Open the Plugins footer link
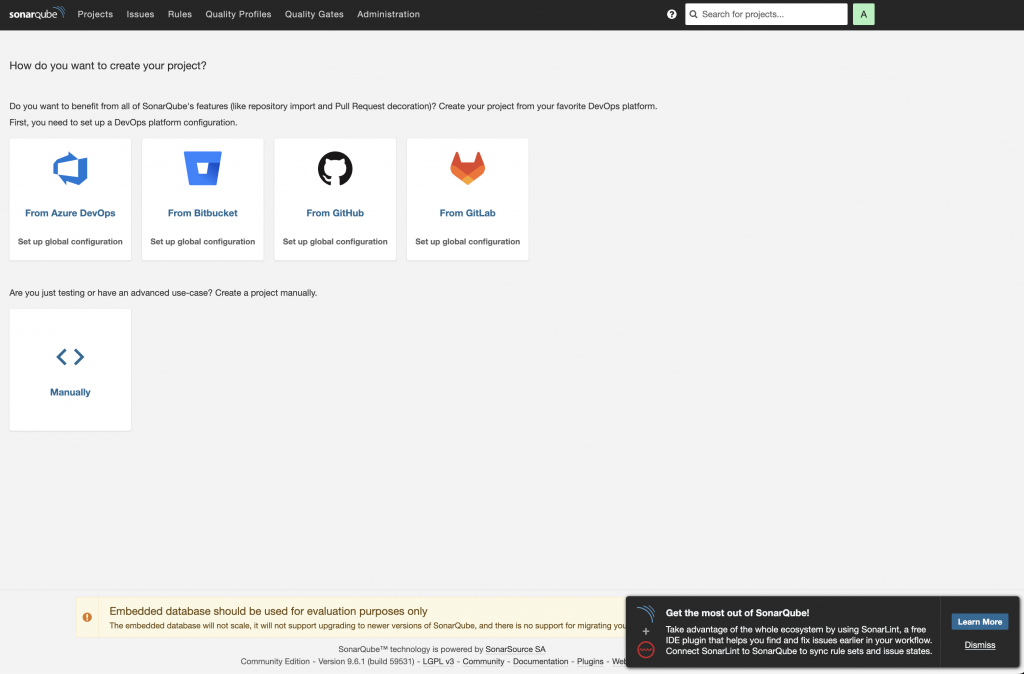The height and width of the screenshot is (674, 1024). pos(590,662)
